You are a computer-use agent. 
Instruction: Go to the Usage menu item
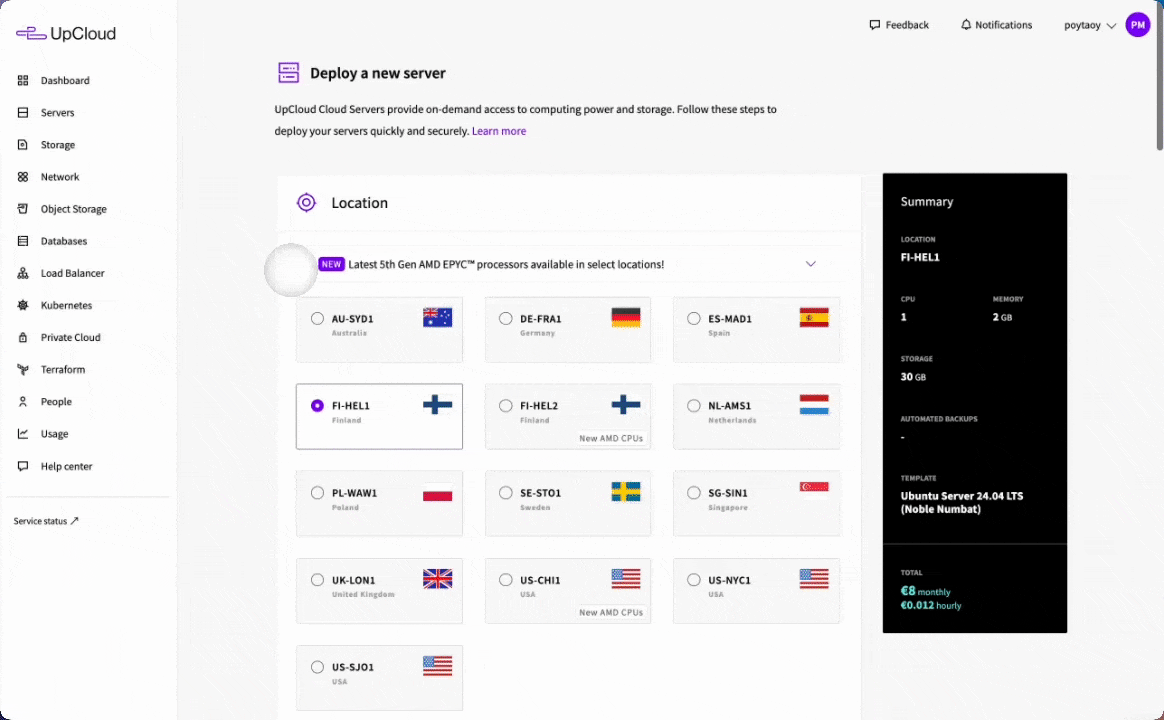coord(54,434)
